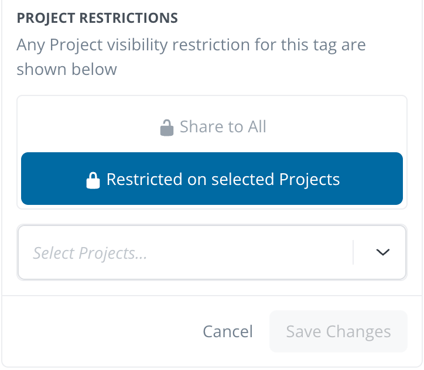Expand the Select Projects dropdown chevron

pyautogui.click(x=383, y=252)
